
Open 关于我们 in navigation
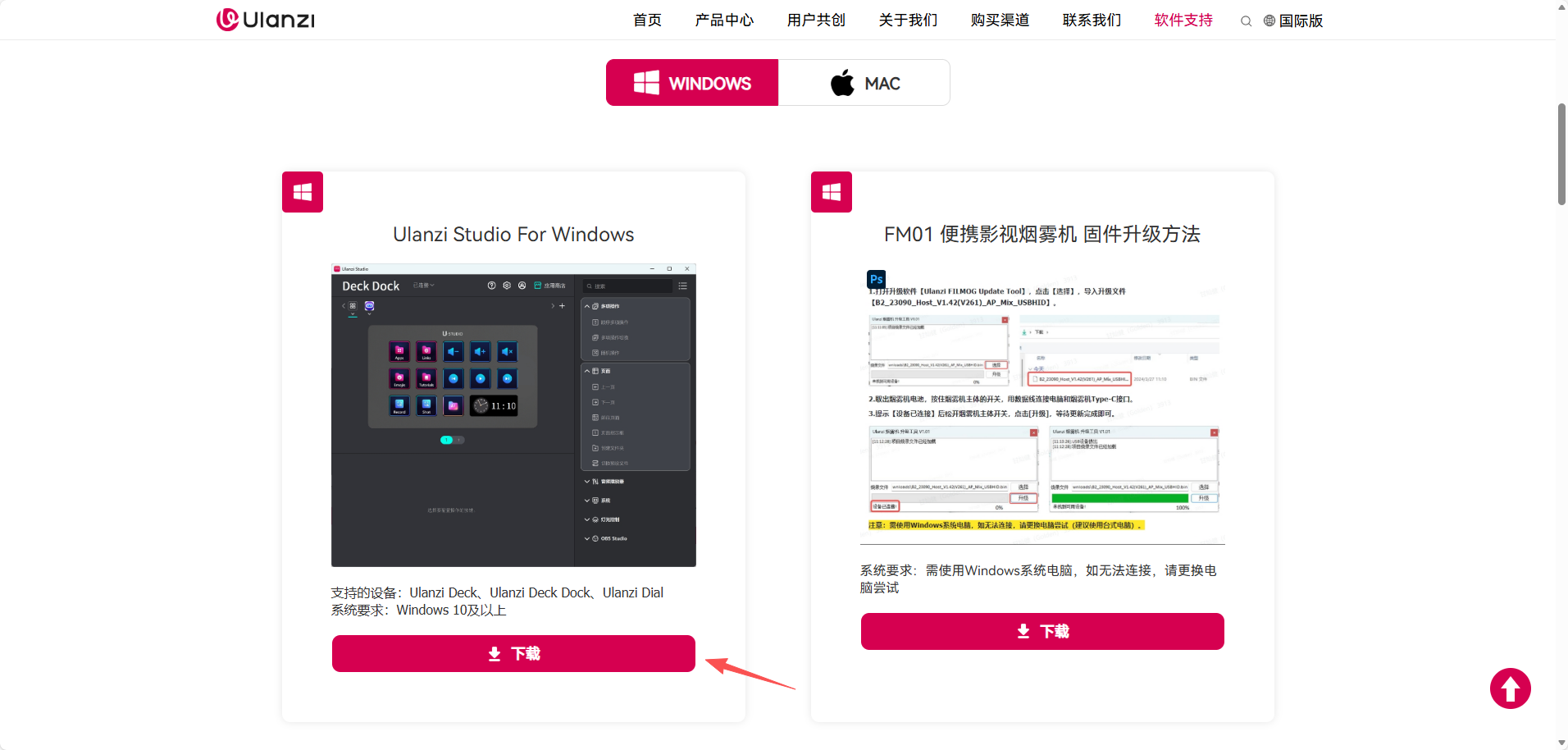[x=908, y=21]
